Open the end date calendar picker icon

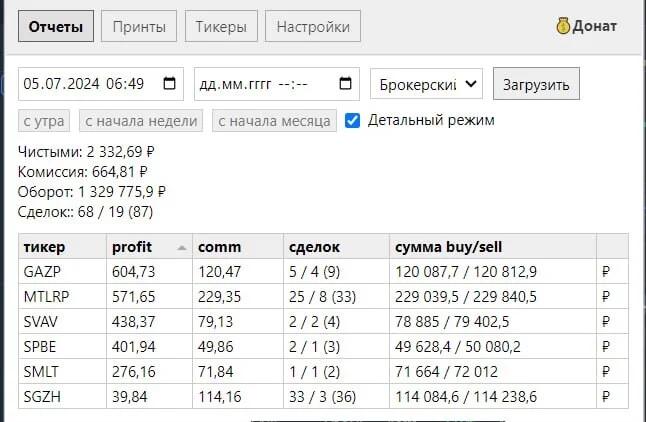(x=345, y=84)
